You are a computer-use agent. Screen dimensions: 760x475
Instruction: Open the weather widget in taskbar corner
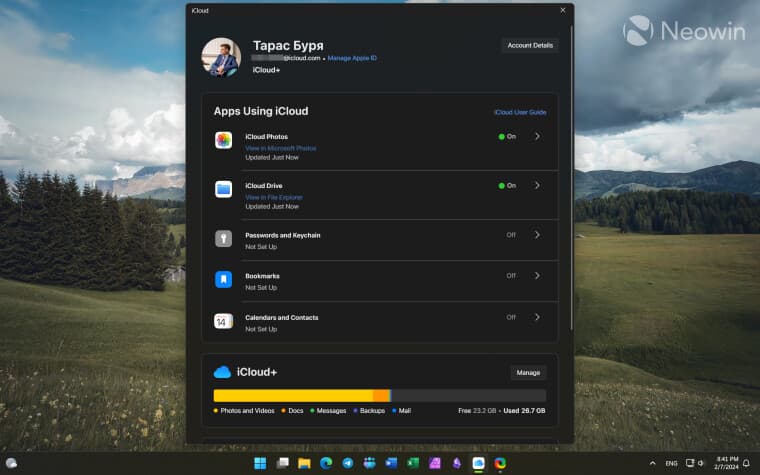pyautogui.click(x=11, y=463)
